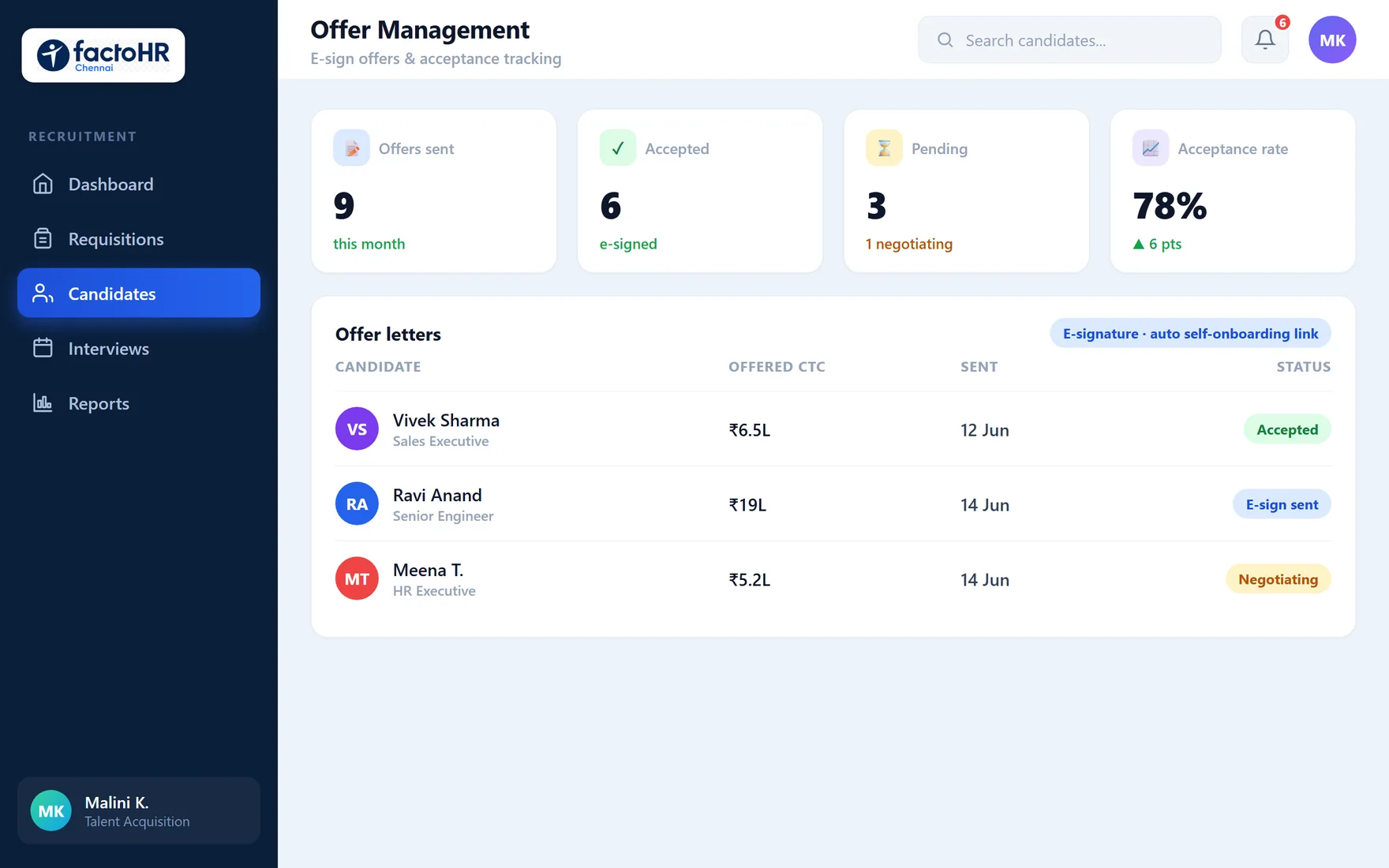Click the Acceptance rate chart icon
Viewport: 1389px width, 868px height.
[1151, 148]
